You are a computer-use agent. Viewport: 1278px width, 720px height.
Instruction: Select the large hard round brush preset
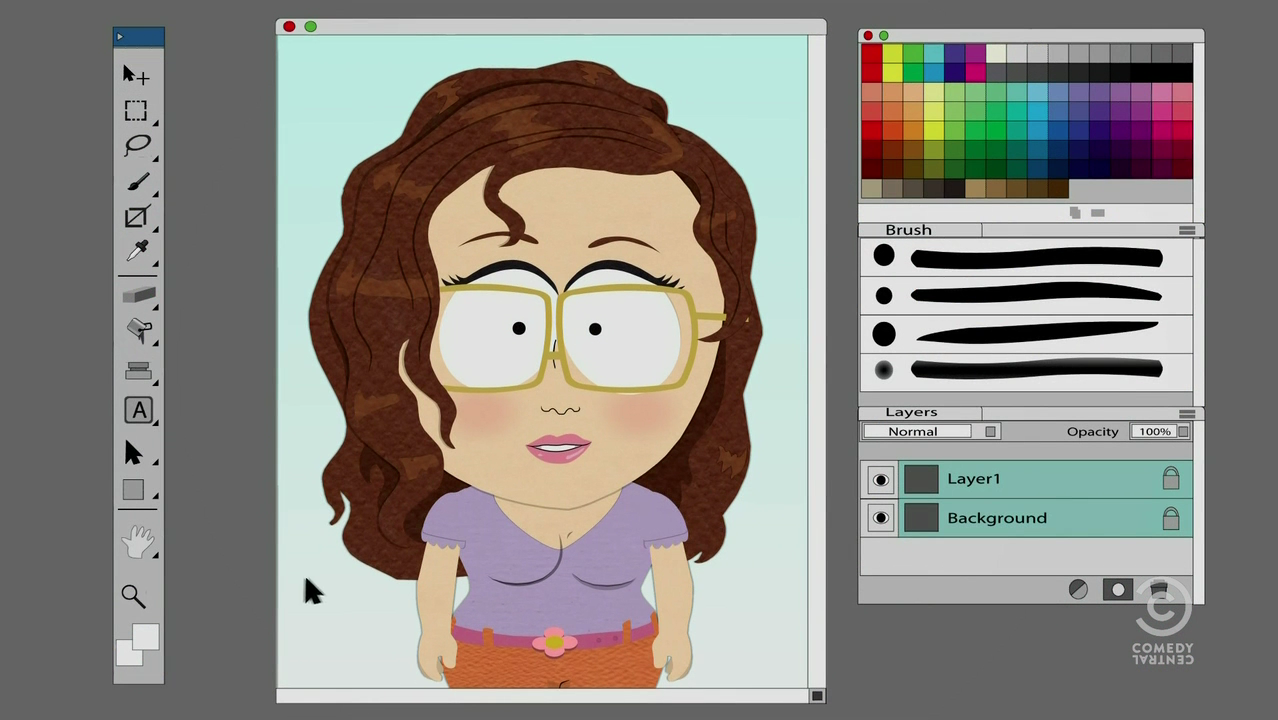(x=884, y=256)
